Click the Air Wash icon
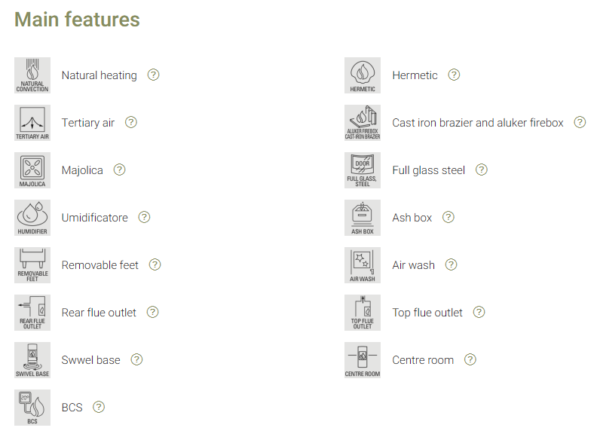This screenshot has width=600, height=443. 362,265
